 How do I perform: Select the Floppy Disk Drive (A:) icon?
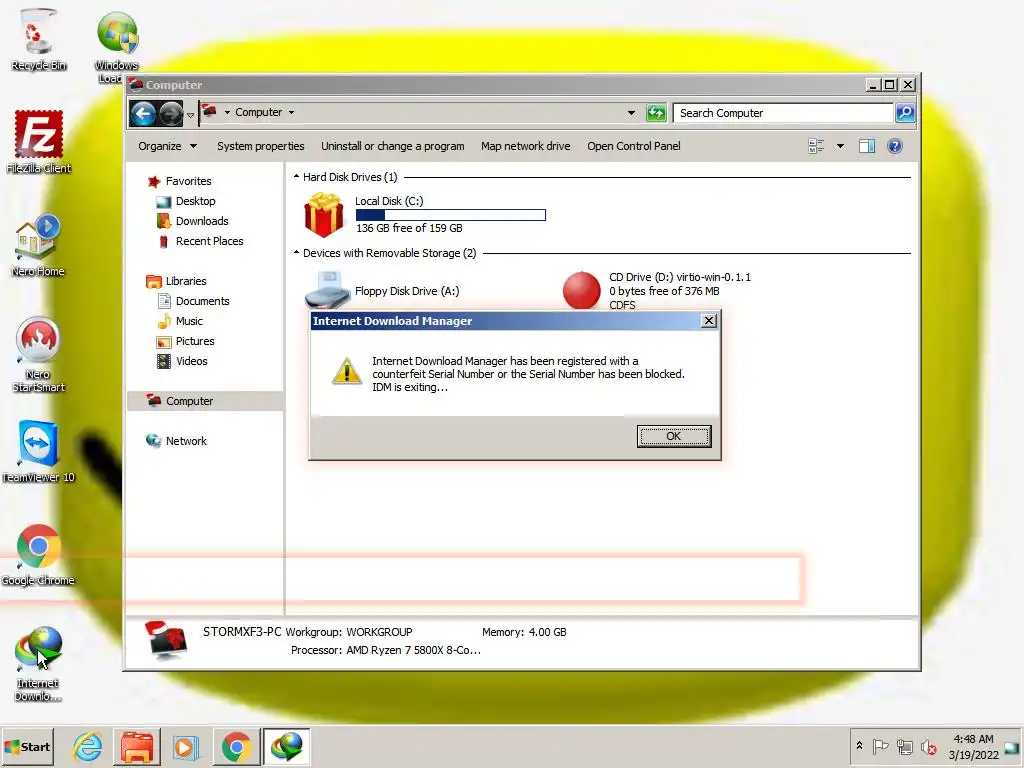328,291
